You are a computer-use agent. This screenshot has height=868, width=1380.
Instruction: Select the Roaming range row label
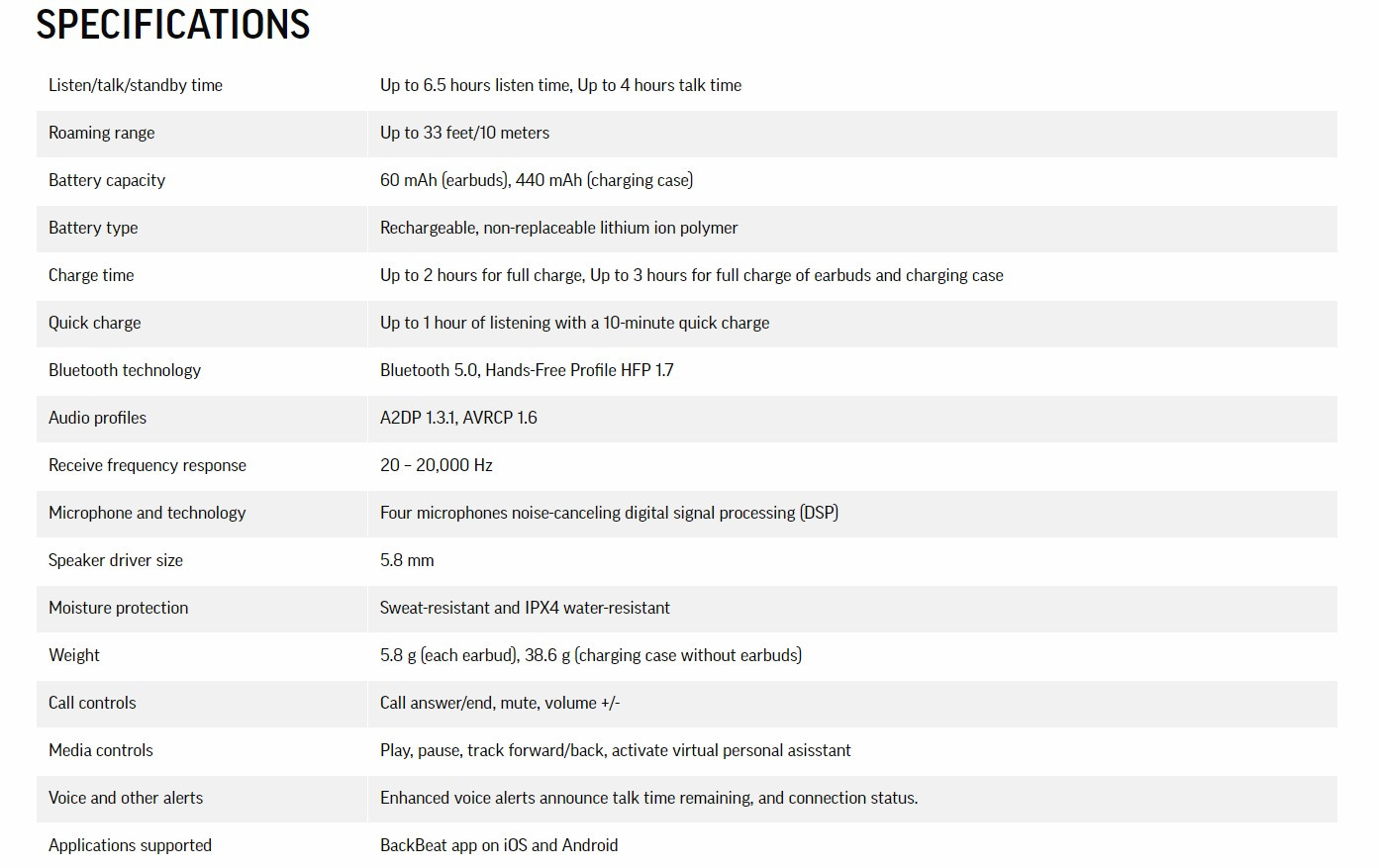[101, 133]
